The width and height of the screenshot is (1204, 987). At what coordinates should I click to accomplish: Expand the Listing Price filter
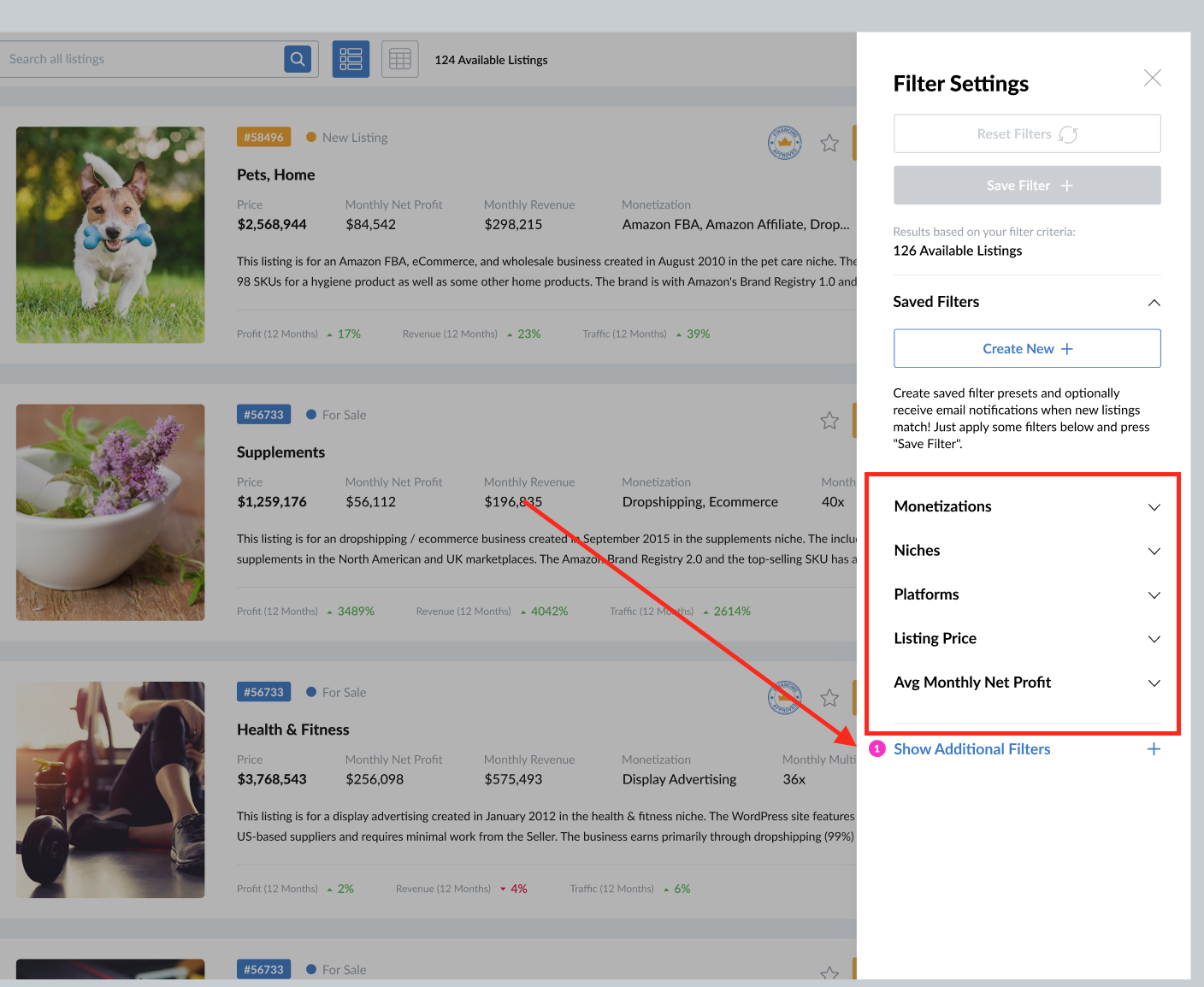point(1154,639)
